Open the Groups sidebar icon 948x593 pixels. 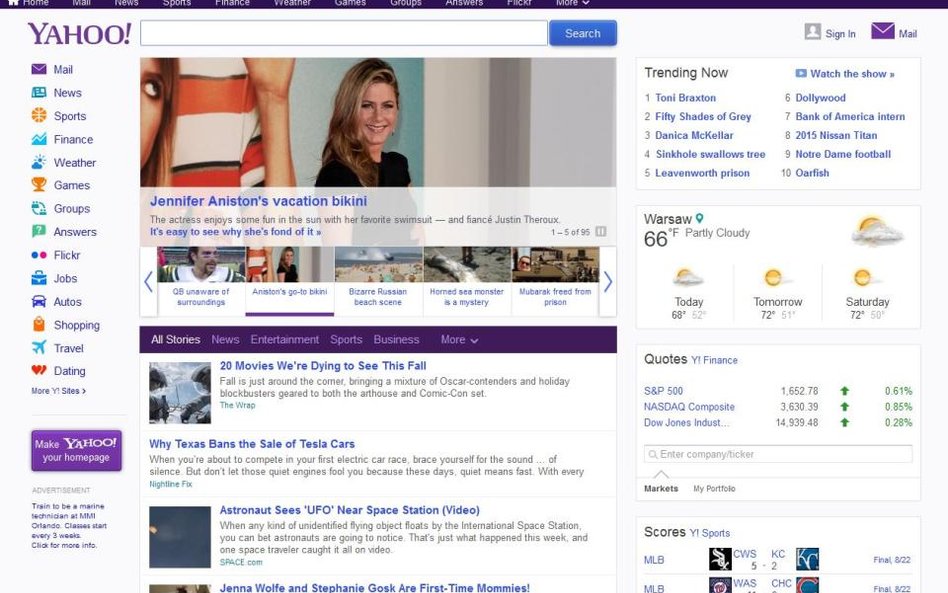(x=39, y=209)
